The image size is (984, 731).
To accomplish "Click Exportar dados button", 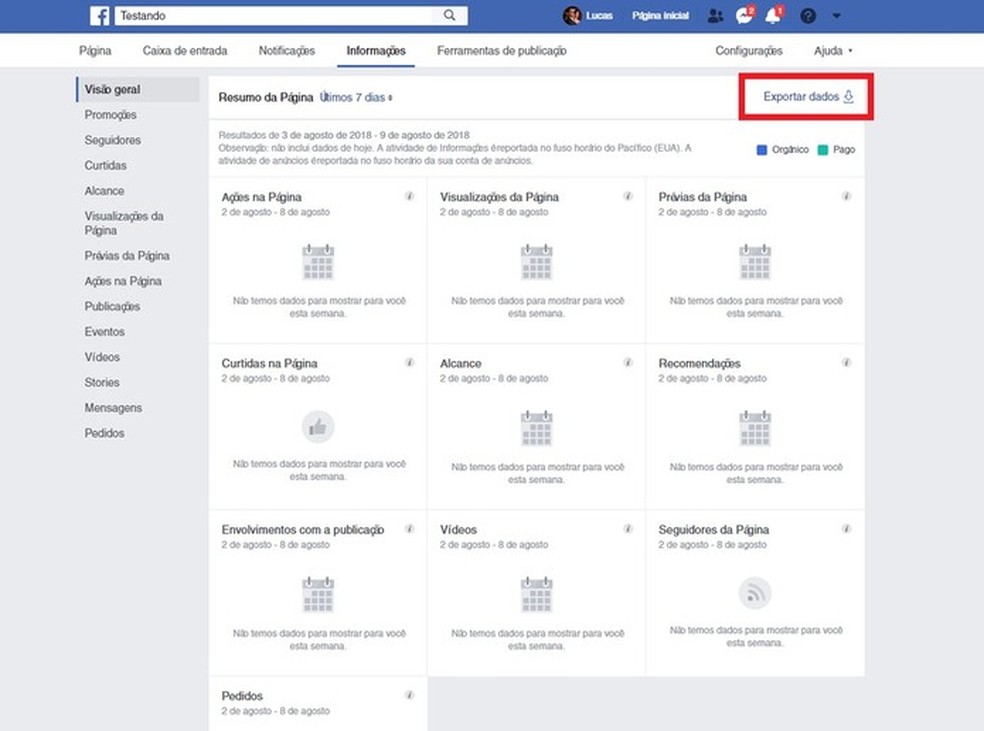I will coord(808,97).
